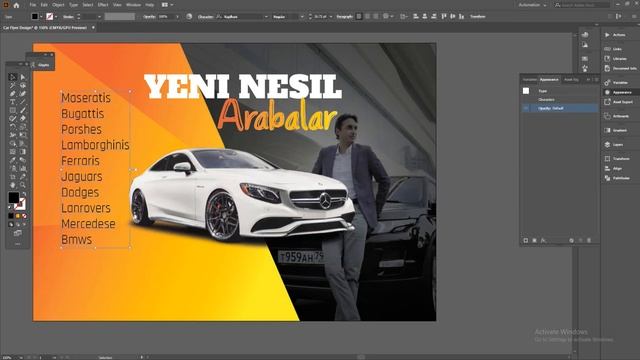640x360 pixels.
Task: Expand the Opacity arrow in control bar
Action: (177, 17)
